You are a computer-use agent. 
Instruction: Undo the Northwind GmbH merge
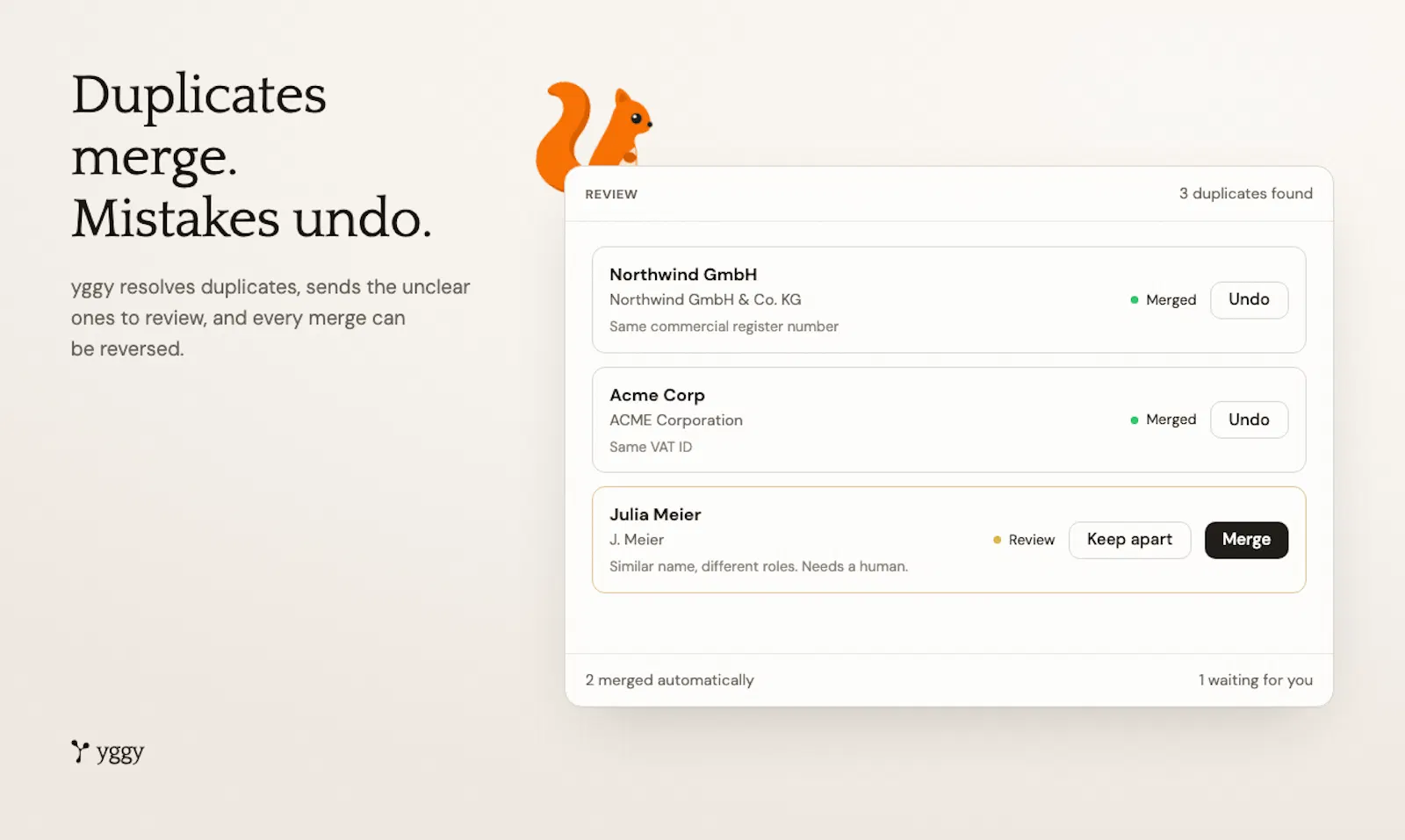click(x=1249, y=300)
